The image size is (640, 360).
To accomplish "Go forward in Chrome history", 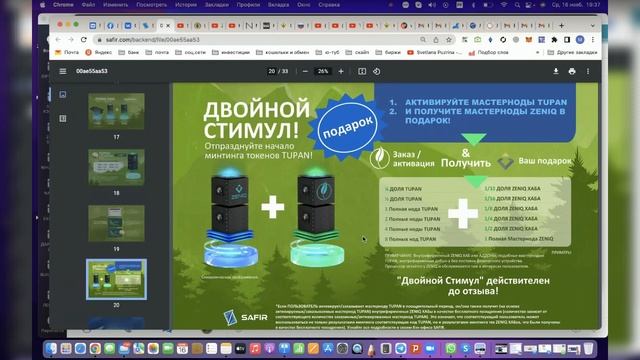I will pos(71,40).
